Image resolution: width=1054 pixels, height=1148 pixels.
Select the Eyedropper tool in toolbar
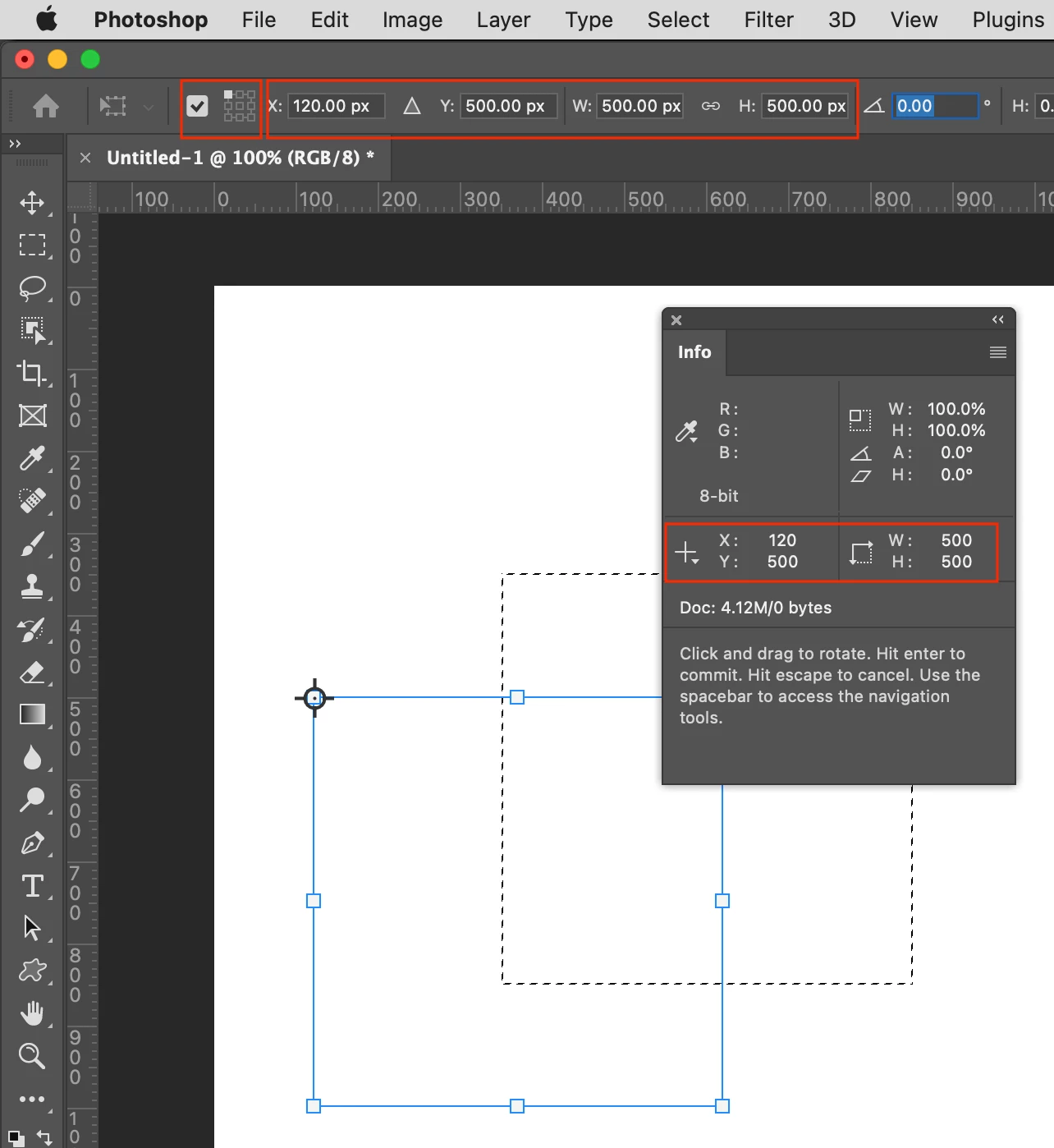coord(32,458)
